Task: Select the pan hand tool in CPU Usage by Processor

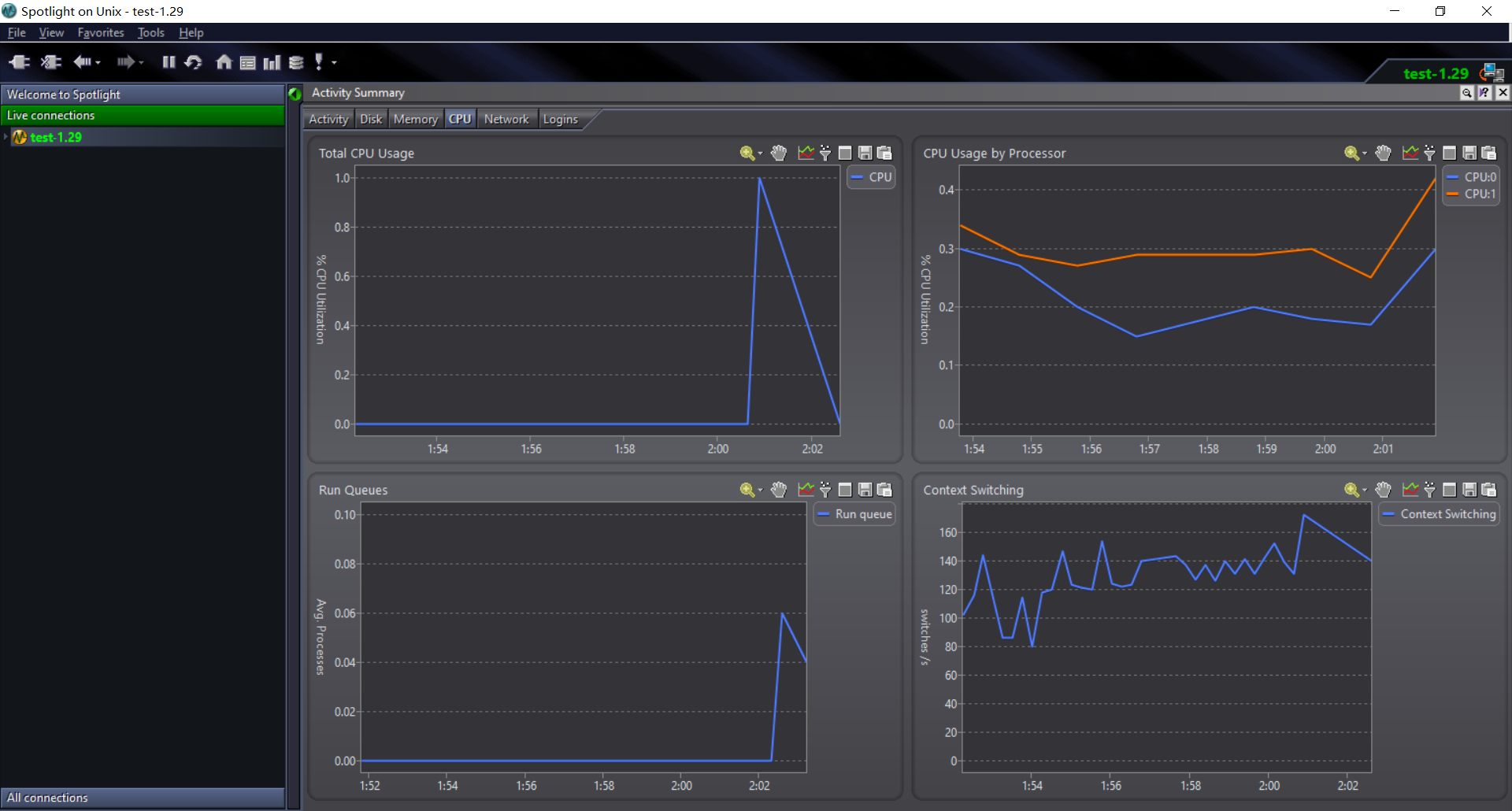Action: 1384,153
